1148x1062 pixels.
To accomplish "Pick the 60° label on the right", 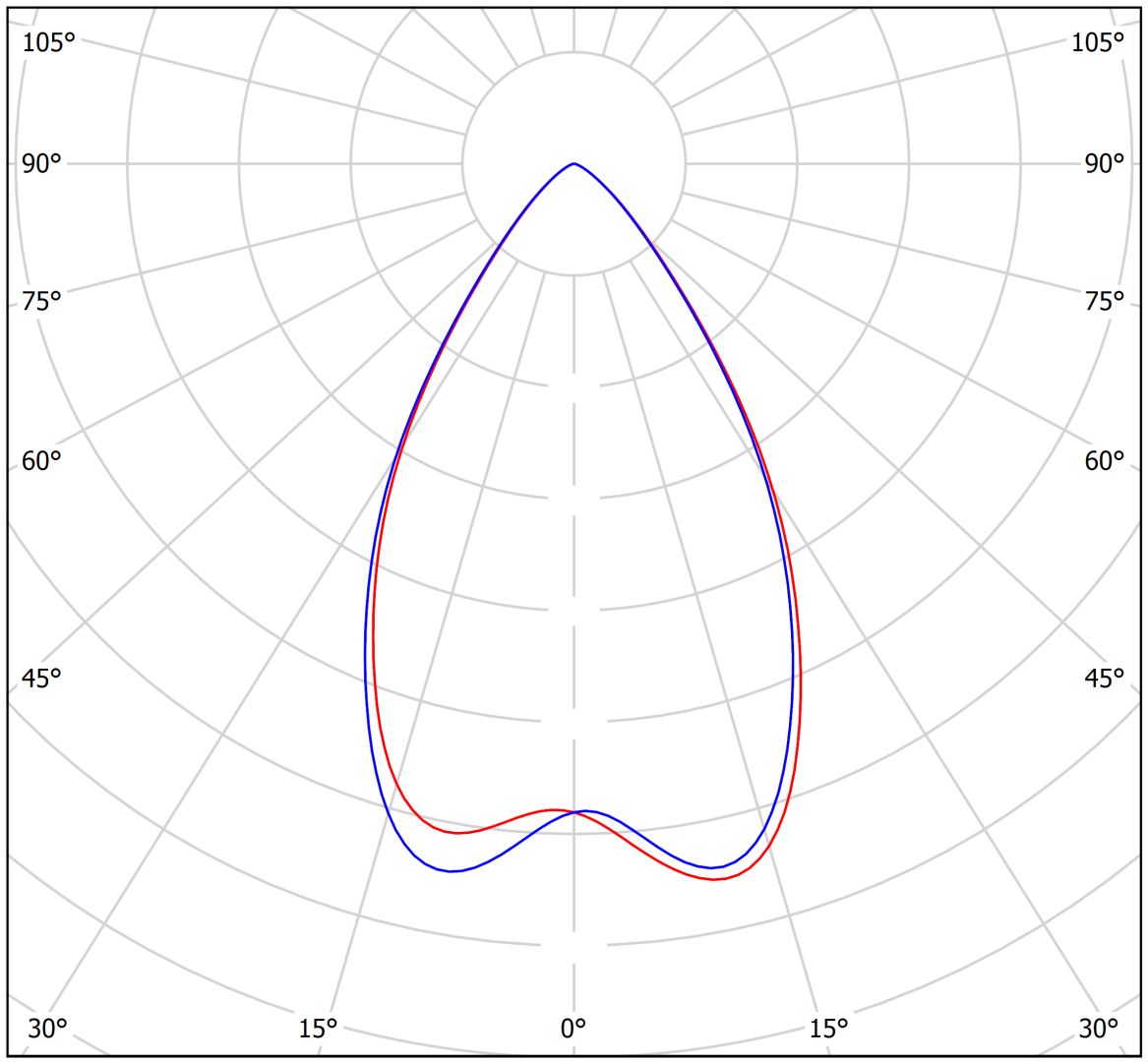I will [x=1104, y=460].
